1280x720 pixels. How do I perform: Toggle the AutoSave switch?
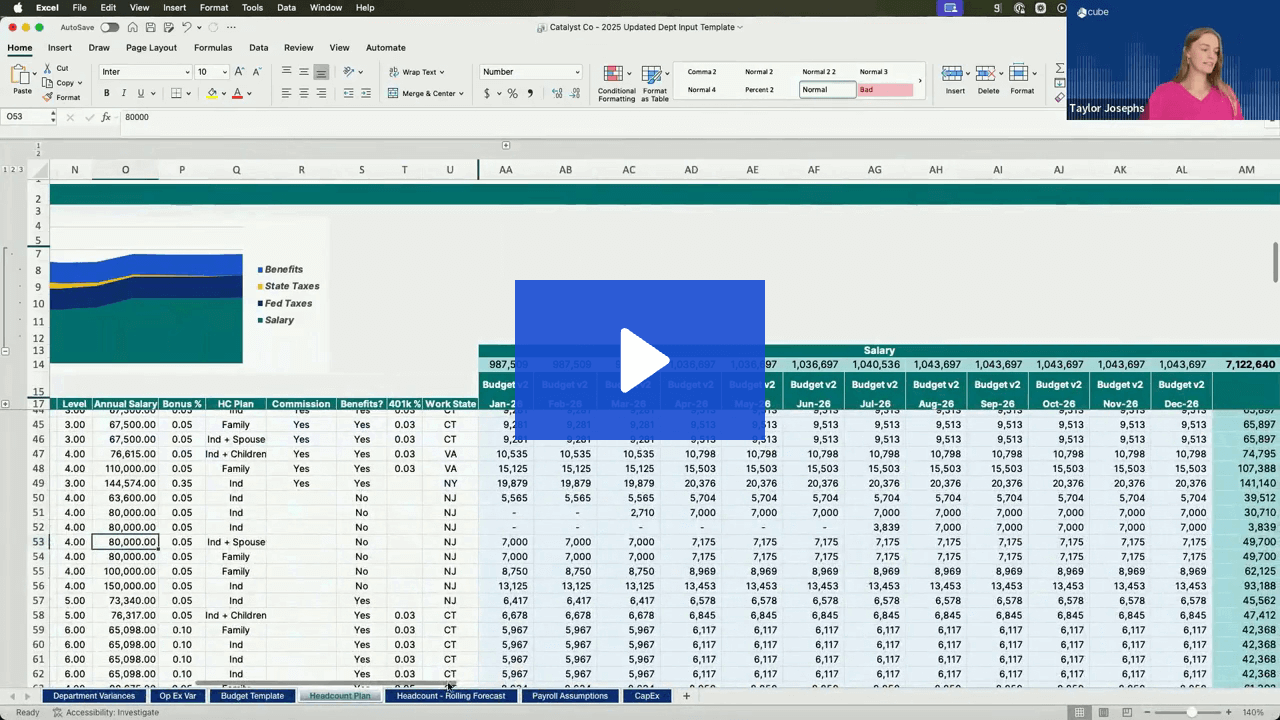[x=109, y=27]
